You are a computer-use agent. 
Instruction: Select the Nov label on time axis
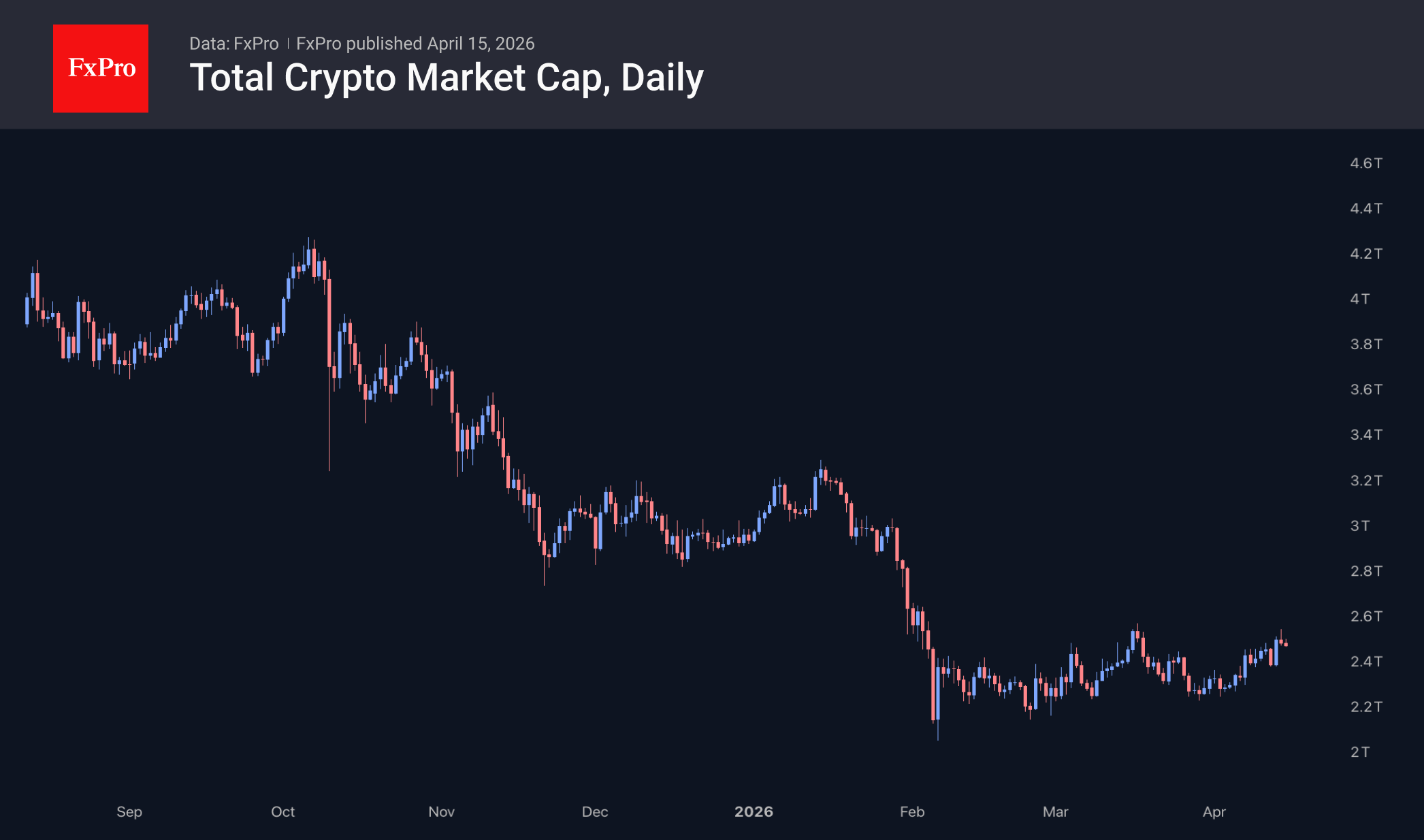click(x=441, y=811)
